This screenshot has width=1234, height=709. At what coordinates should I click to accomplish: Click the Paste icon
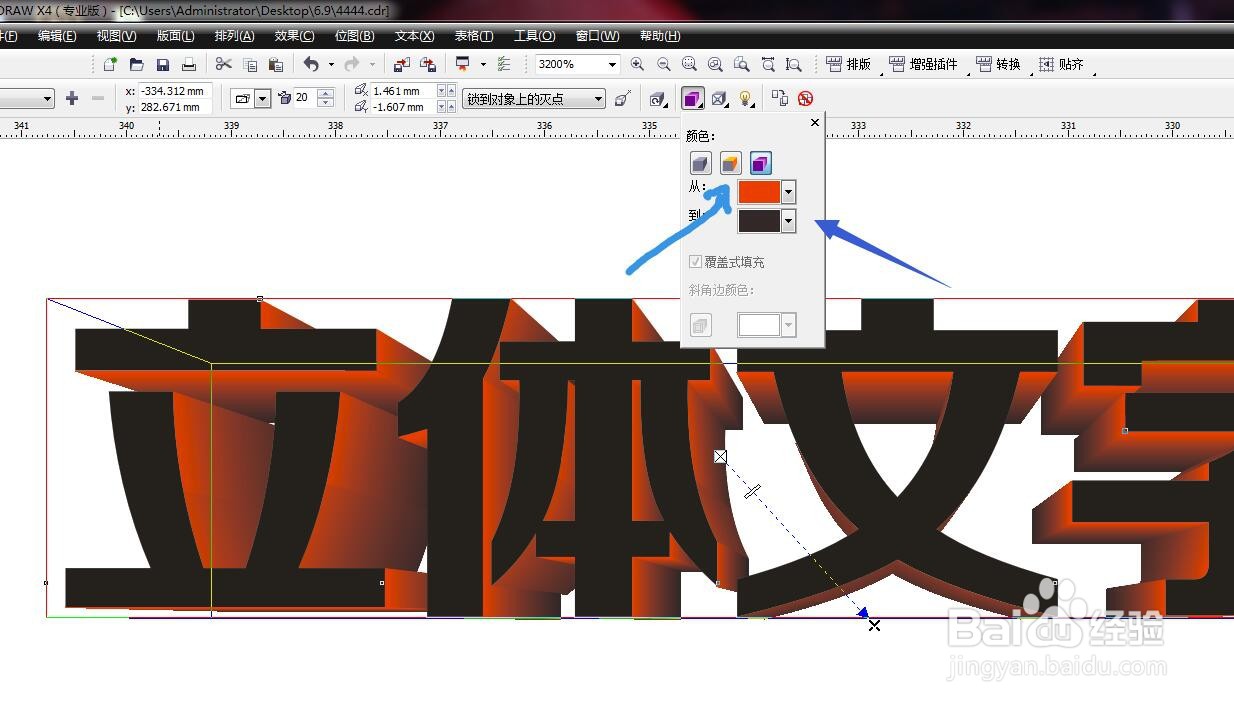point(276,64)
